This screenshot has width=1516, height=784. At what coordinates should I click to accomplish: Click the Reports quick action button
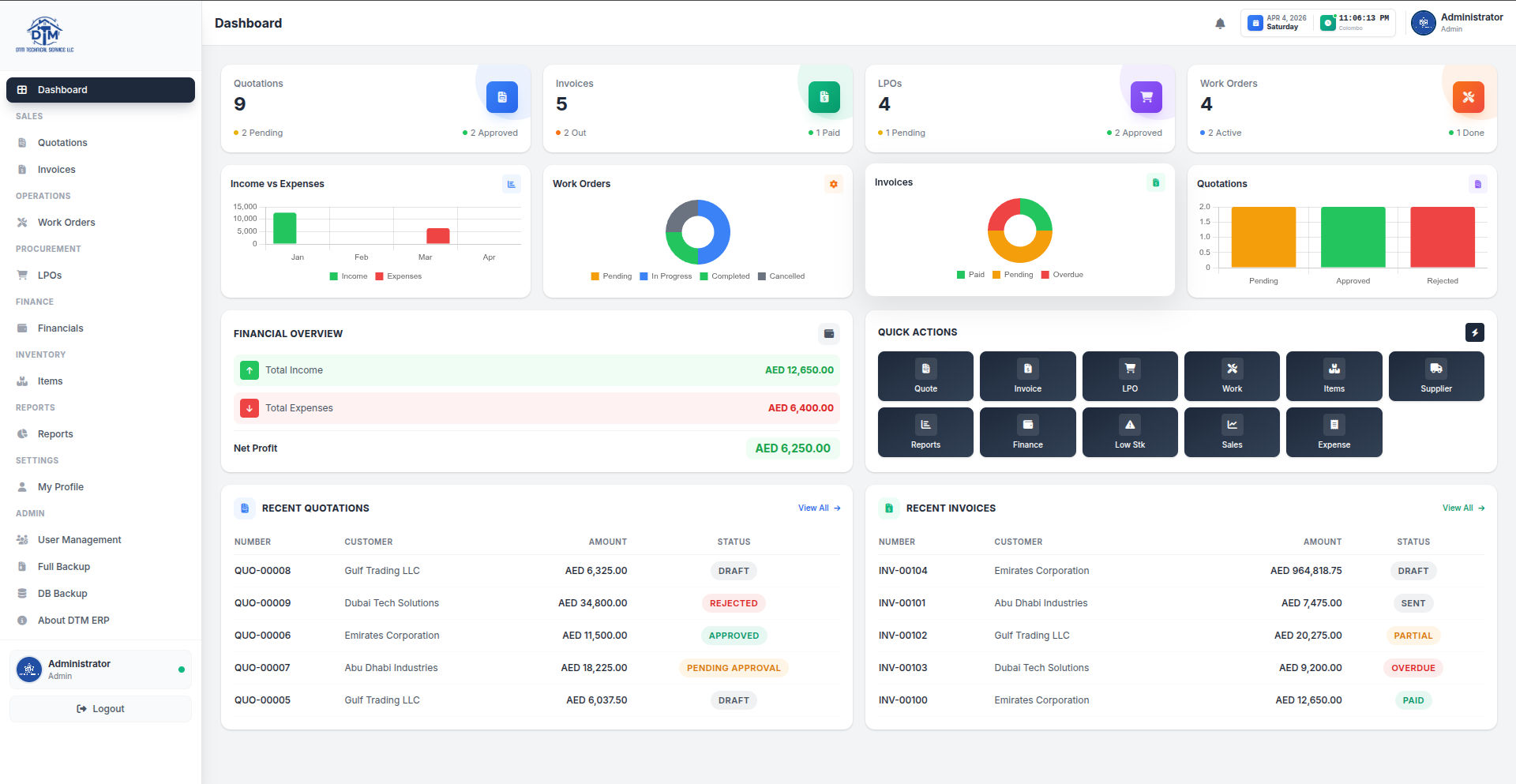click(x=925, y=433)
